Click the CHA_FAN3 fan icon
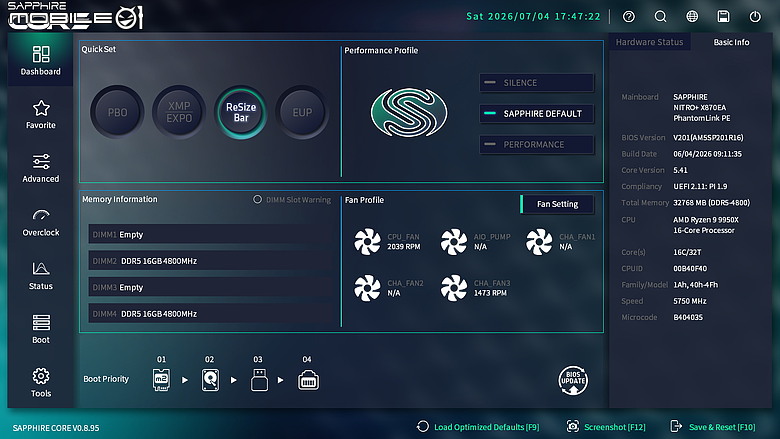 [454, 288]
